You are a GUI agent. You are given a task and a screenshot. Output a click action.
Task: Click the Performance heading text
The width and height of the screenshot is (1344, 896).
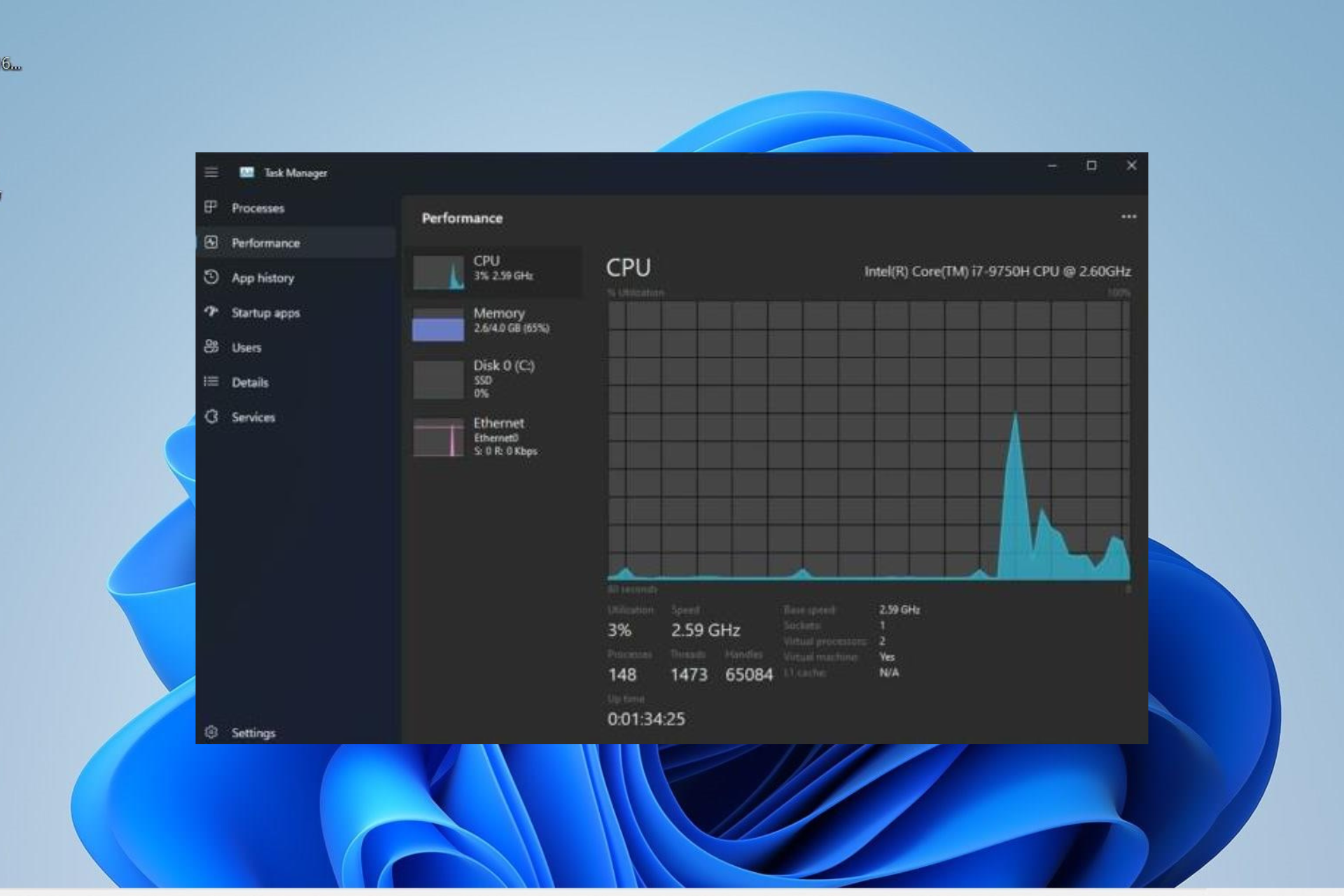[462, 218]
